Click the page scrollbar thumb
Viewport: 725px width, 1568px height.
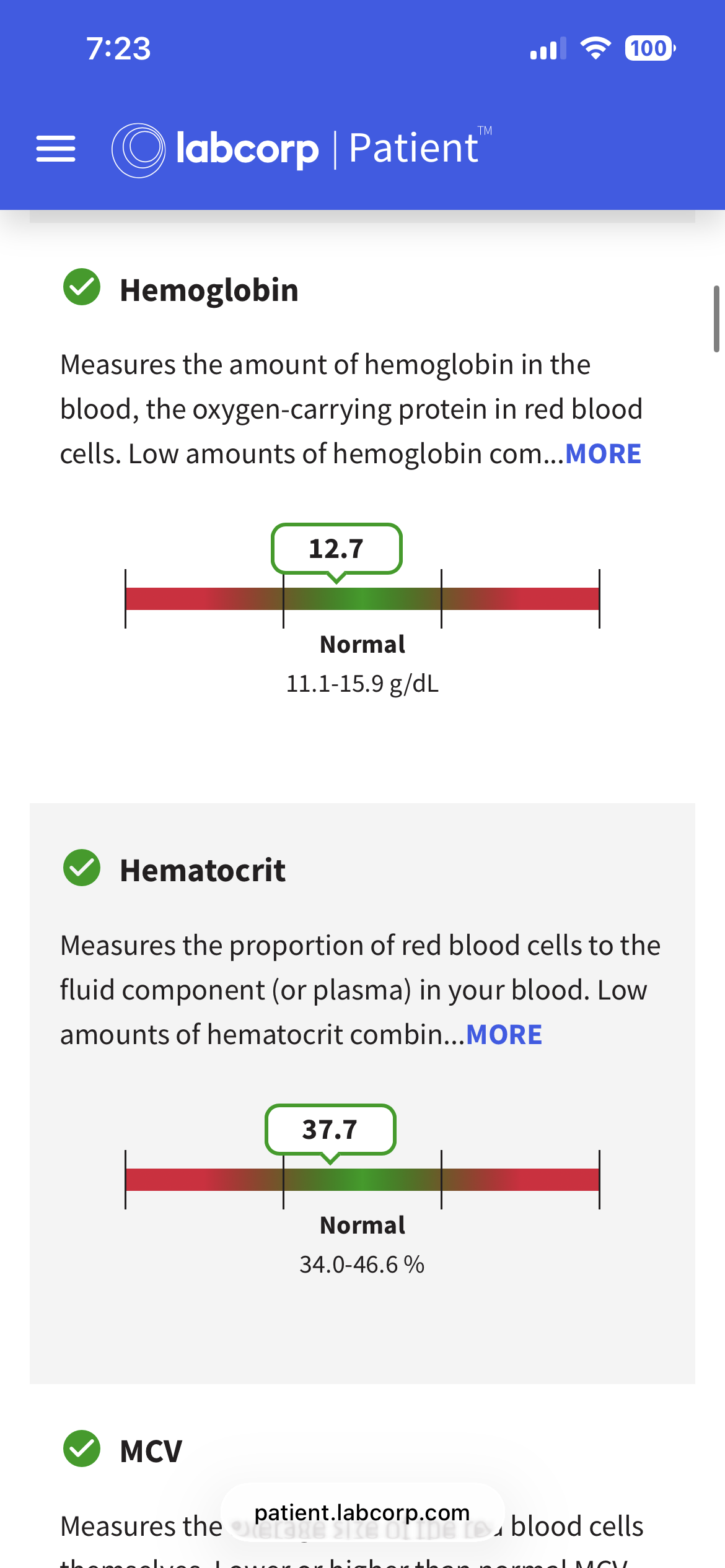click(x=716, y=319)
